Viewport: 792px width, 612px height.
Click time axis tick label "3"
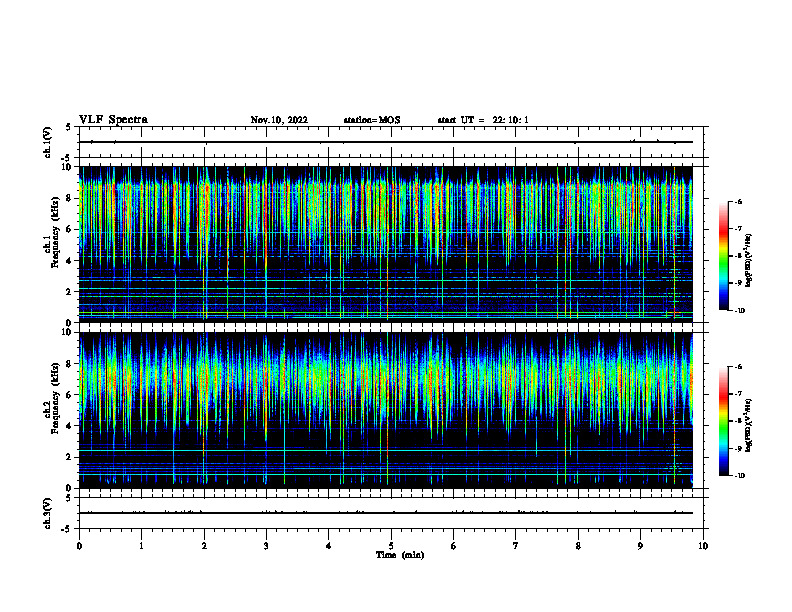click(266, 546)
